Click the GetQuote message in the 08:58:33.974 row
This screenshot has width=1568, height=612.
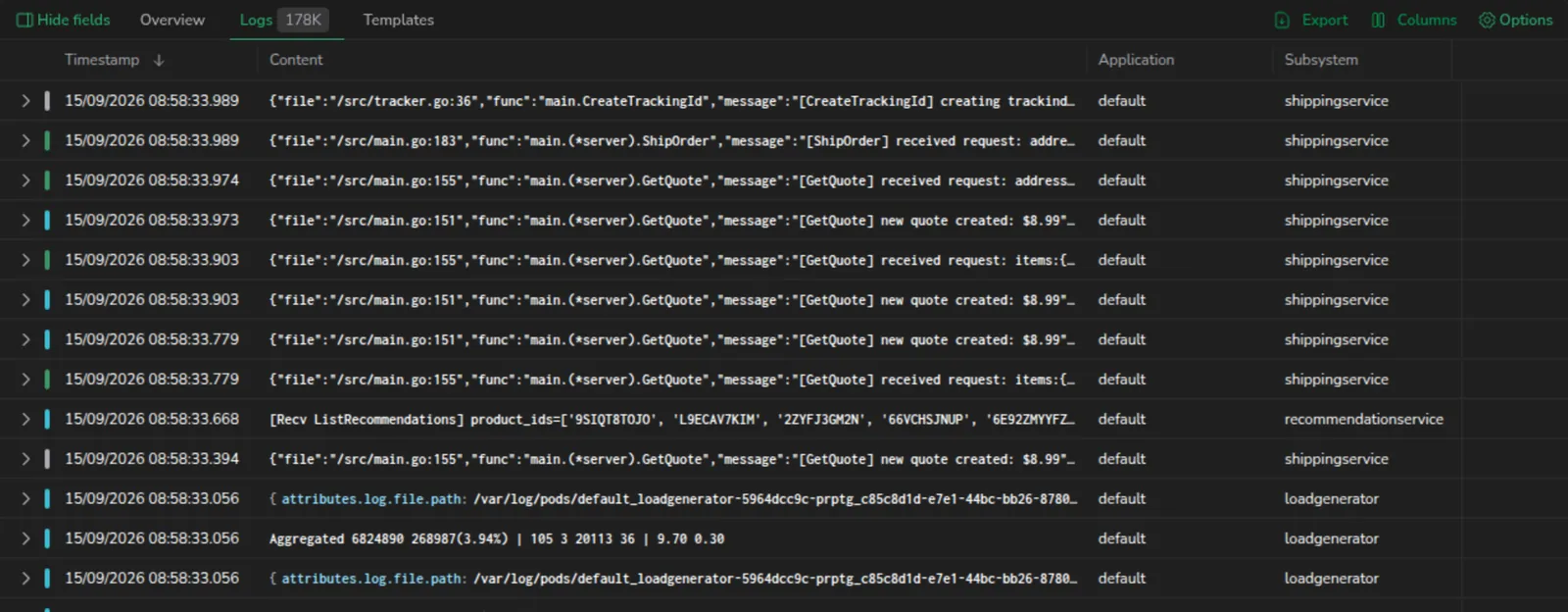tap(672, 181)
